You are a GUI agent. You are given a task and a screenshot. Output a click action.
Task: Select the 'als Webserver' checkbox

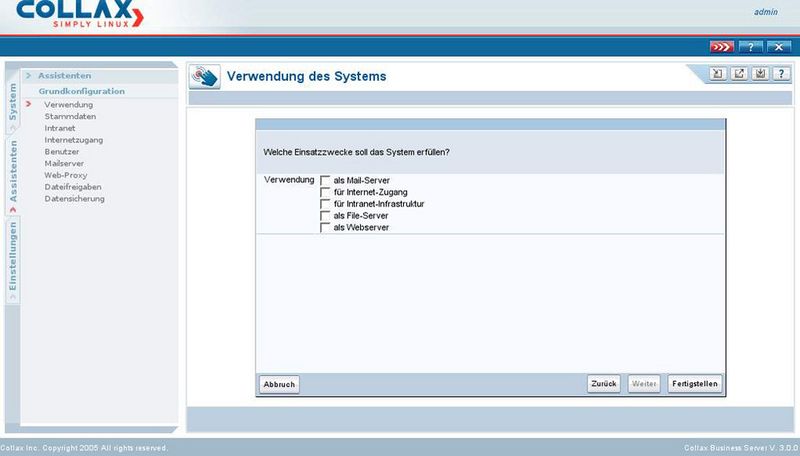point(325,227)
